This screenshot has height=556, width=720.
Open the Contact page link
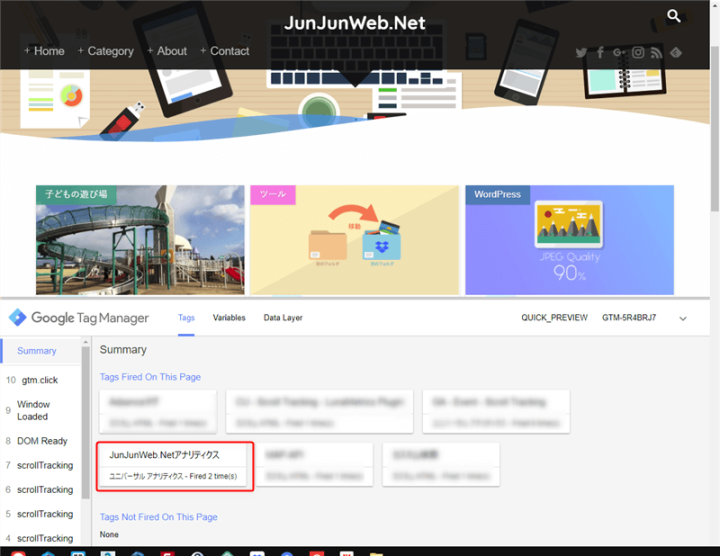pyautogui.click(x=225, y=51)
